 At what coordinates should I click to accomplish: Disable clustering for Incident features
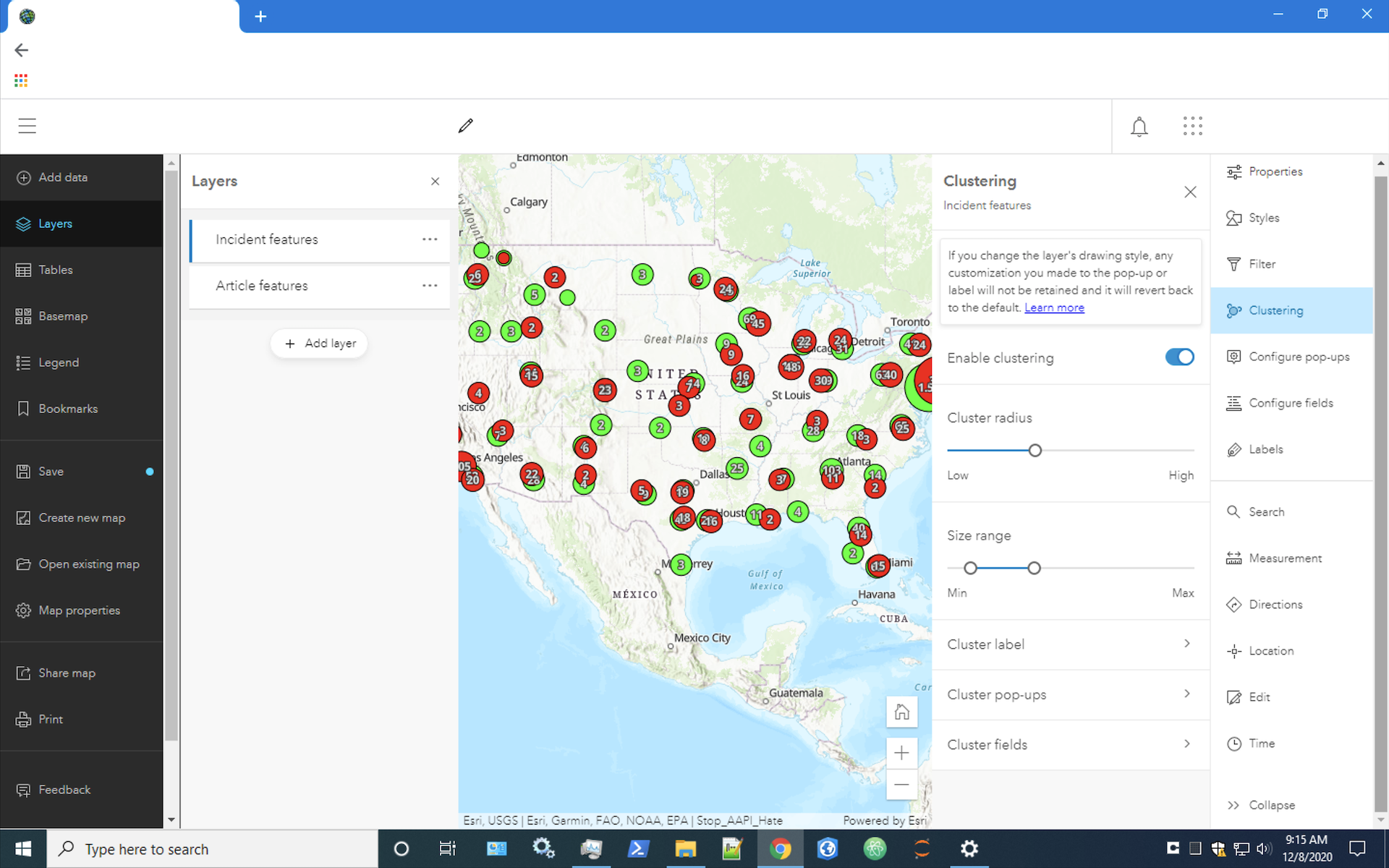tap(1179, 357)
